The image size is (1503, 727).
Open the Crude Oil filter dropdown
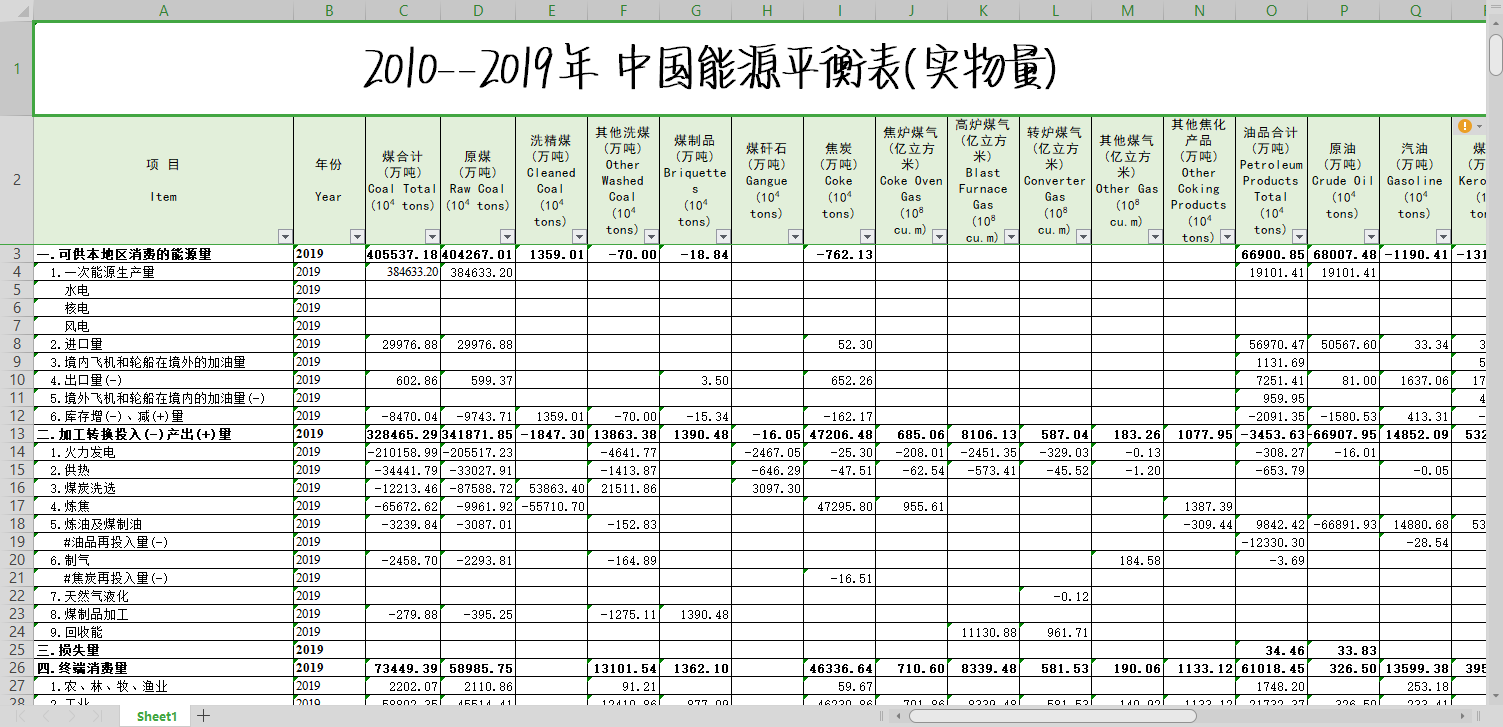tap(1371, 237)
